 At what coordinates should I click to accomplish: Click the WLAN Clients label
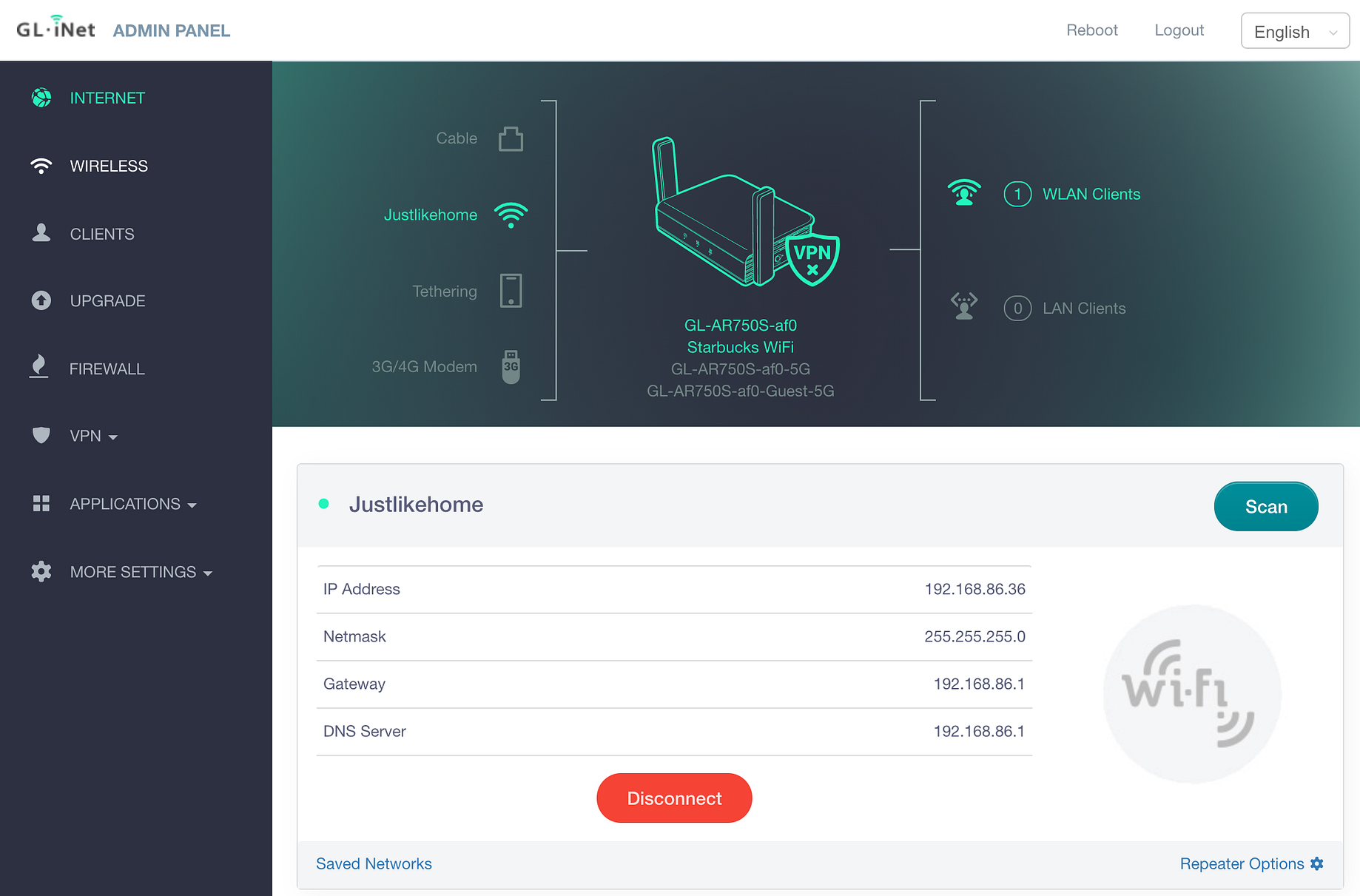[x=1091, y=194]
